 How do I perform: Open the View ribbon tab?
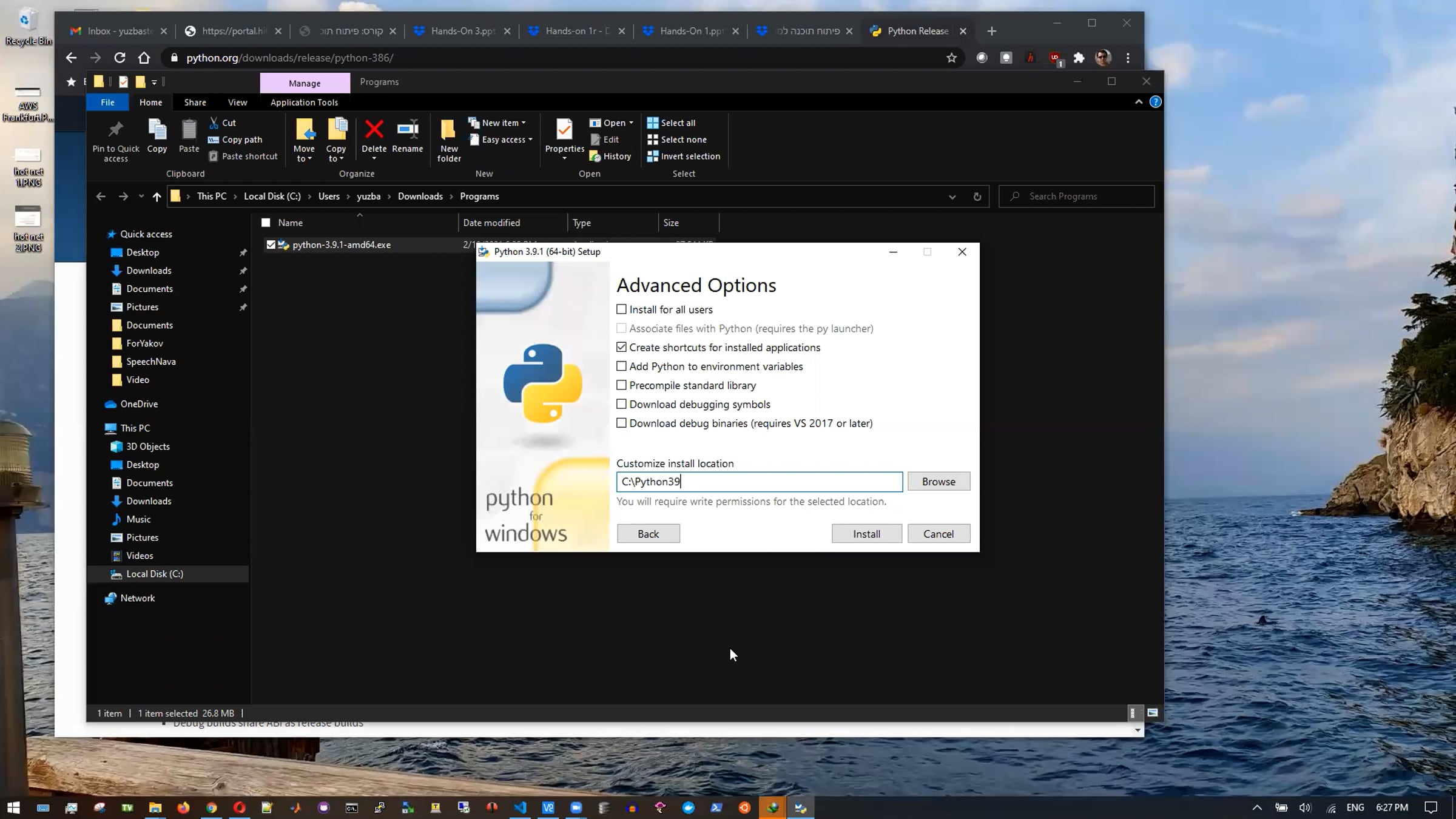[x=237, y=103]
